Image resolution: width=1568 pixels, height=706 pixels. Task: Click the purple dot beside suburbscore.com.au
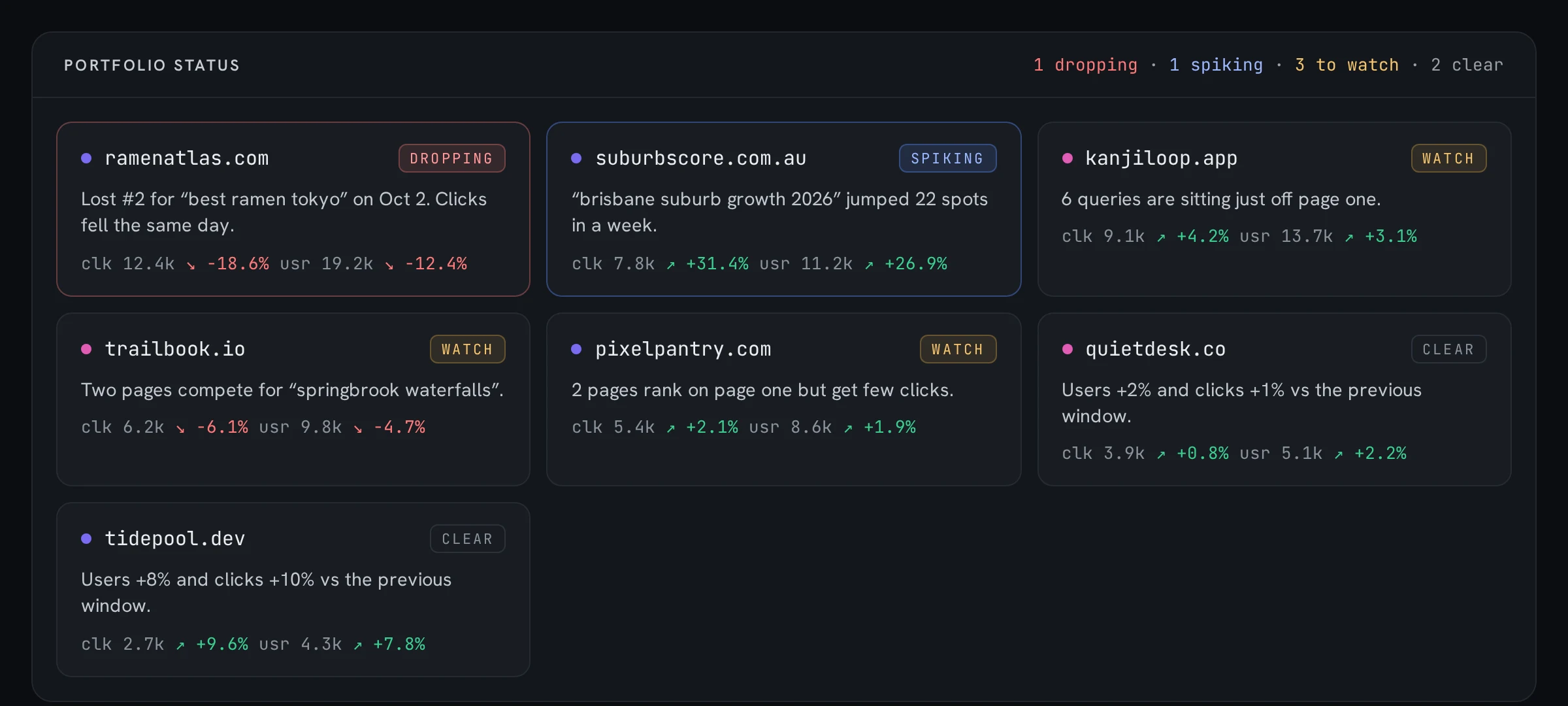[576, 158]
